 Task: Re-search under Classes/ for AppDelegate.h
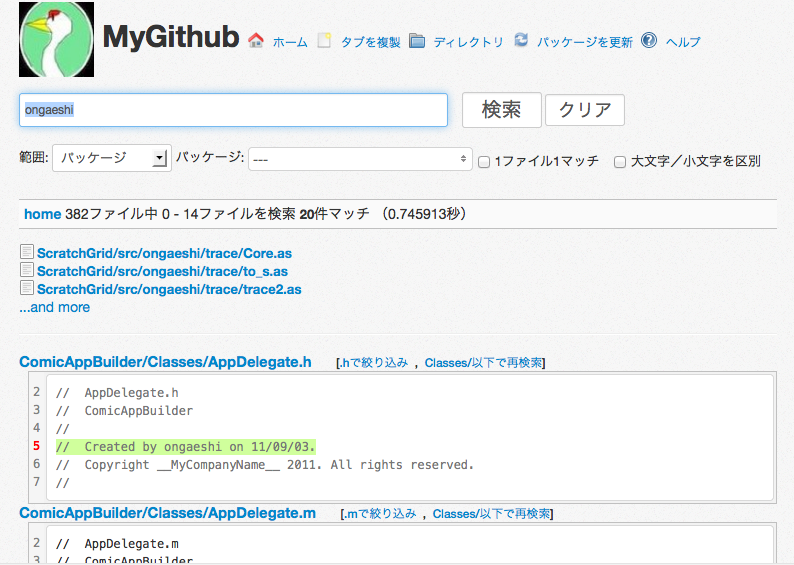tap(483, 363)
